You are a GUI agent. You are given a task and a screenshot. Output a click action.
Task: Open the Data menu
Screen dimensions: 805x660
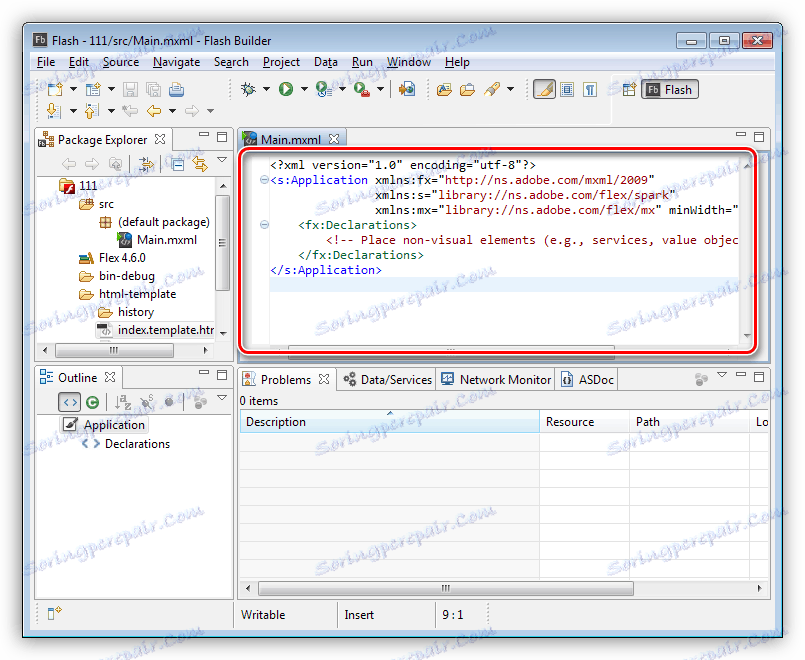click(x=326, y=62)
